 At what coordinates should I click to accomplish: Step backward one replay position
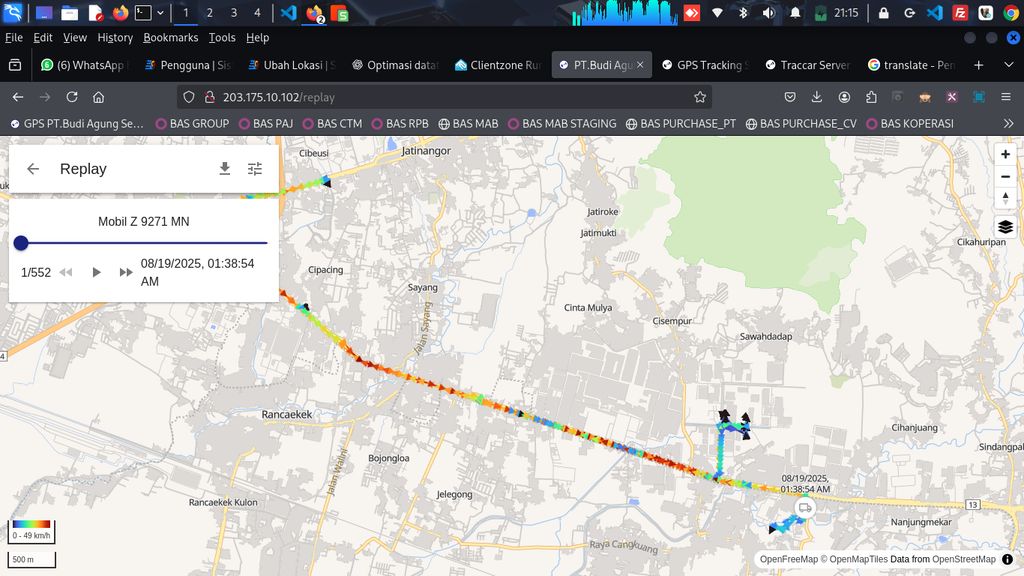[x=66, y=272]
